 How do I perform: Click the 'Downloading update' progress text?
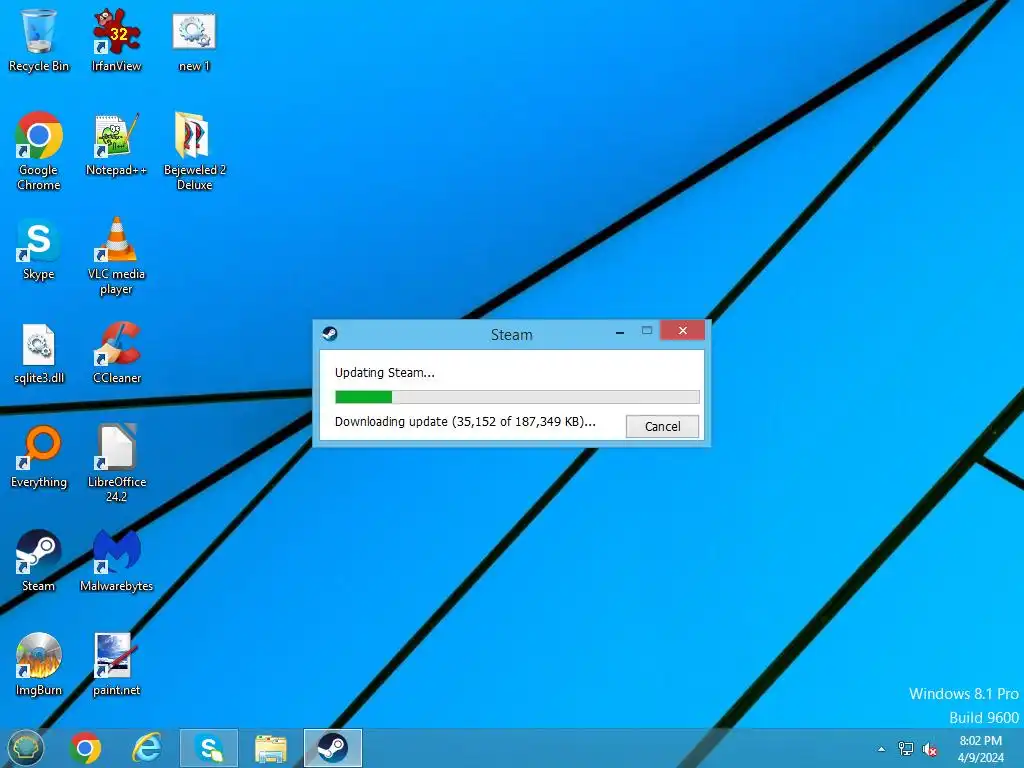465,422
